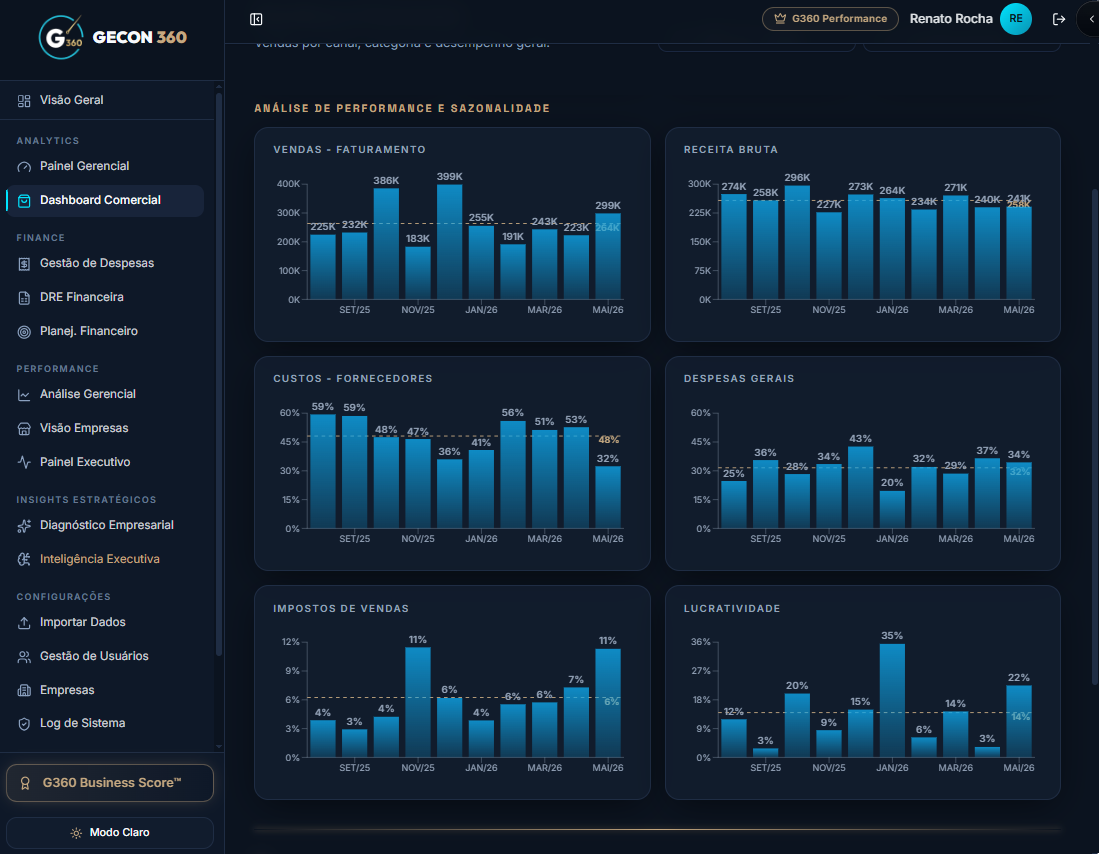Open G360 Business Score button
Viewport: 1099px width, 854px height.
pyautogui.click(x=110, y=783)
